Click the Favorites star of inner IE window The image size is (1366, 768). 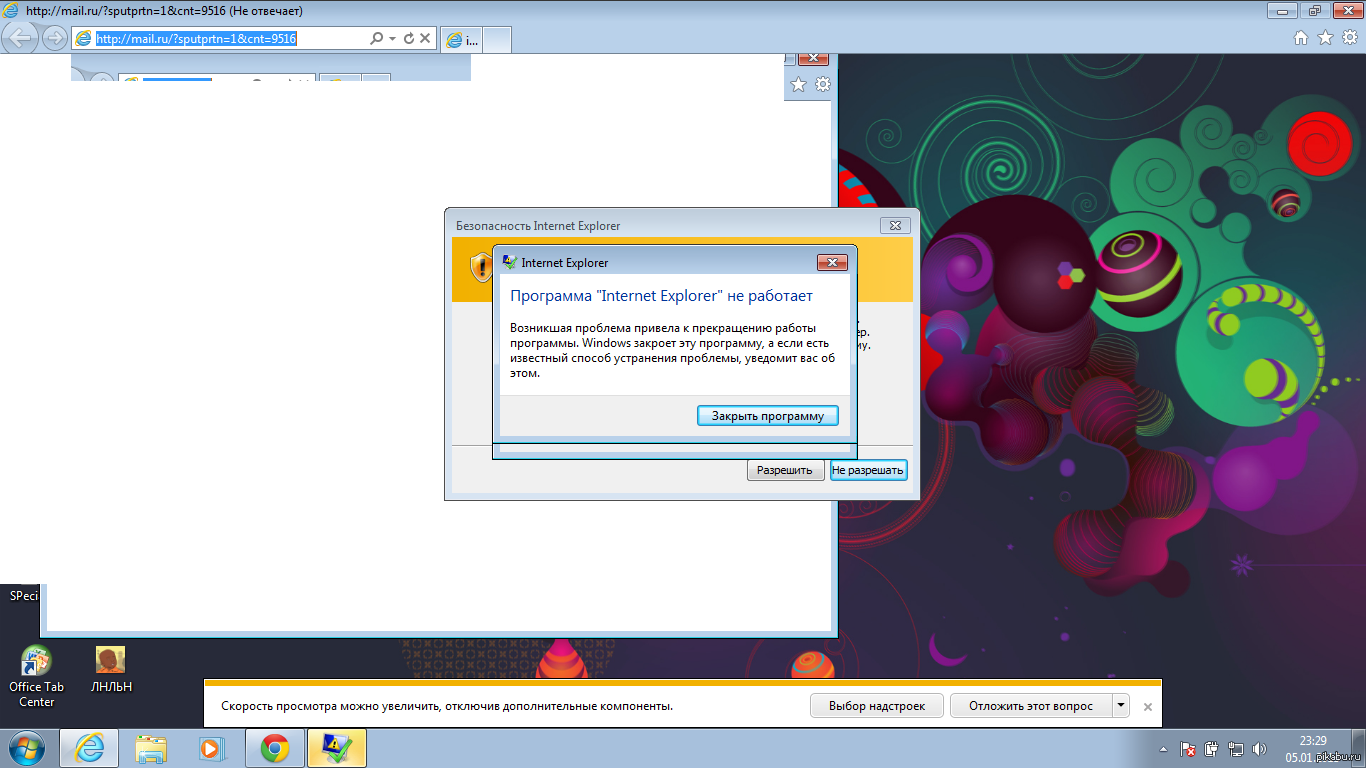click(799, 85)
